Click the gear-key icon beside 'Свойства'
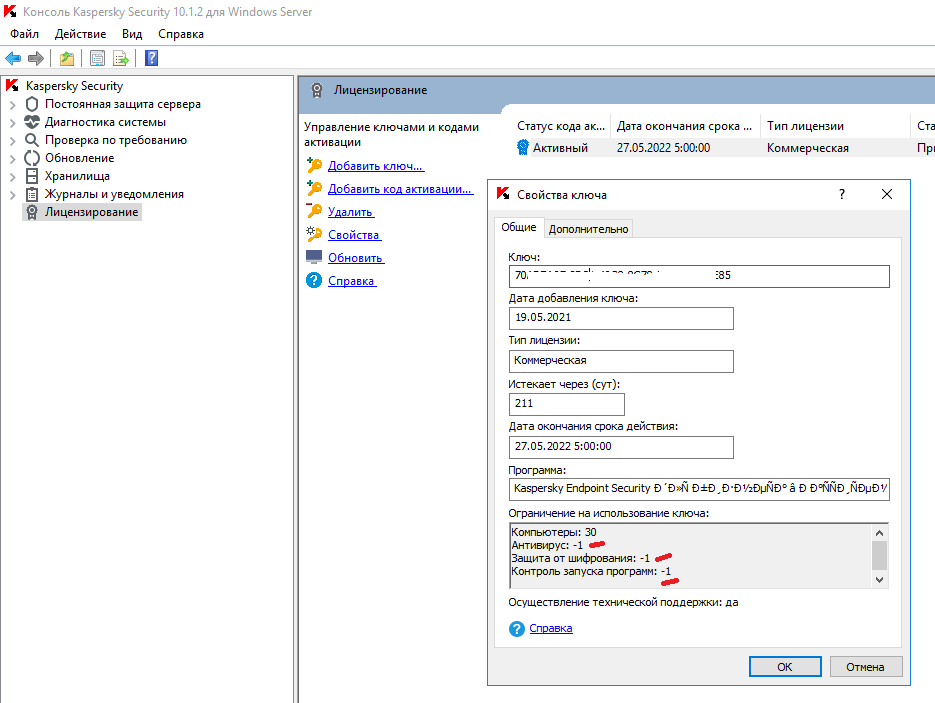This screenshot has width=935, height=703. pyautogui.click(x=314, y=234)
